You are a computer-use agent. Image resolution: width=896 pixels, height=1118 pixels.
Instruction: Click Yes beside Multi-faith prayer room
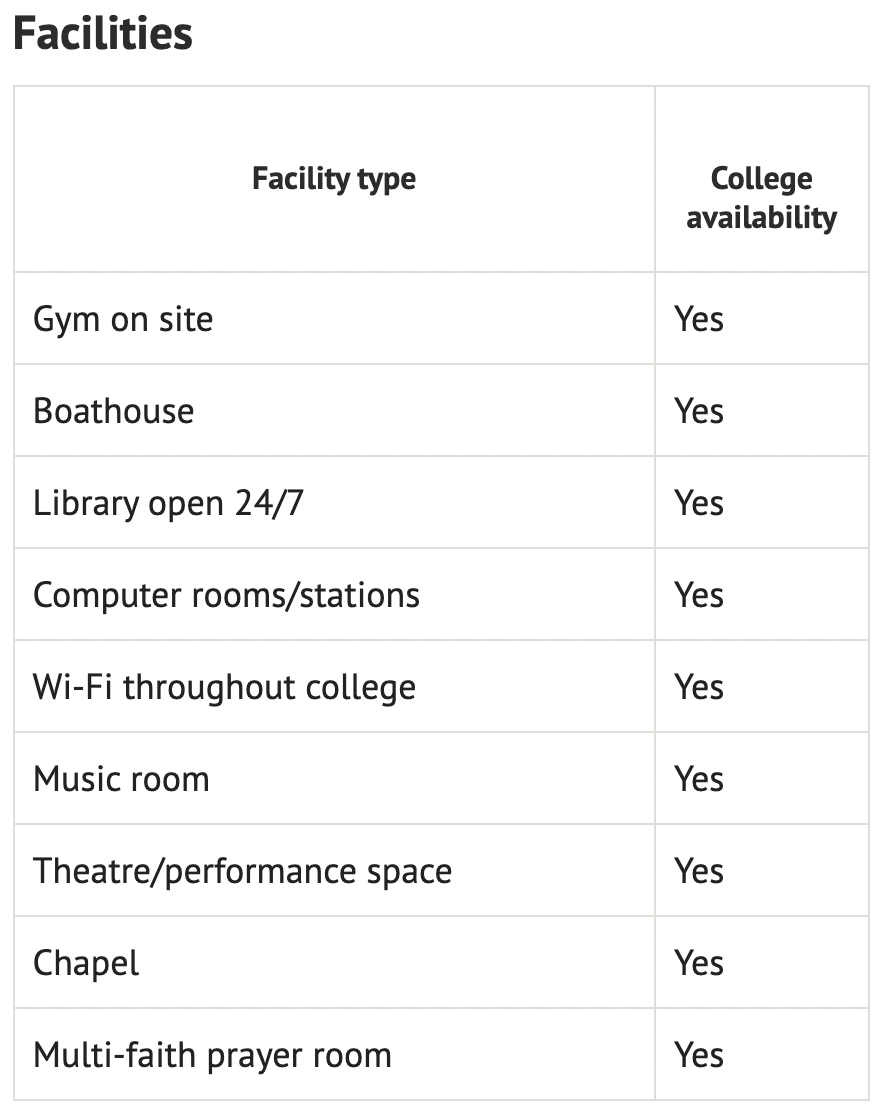point(699,1055)
